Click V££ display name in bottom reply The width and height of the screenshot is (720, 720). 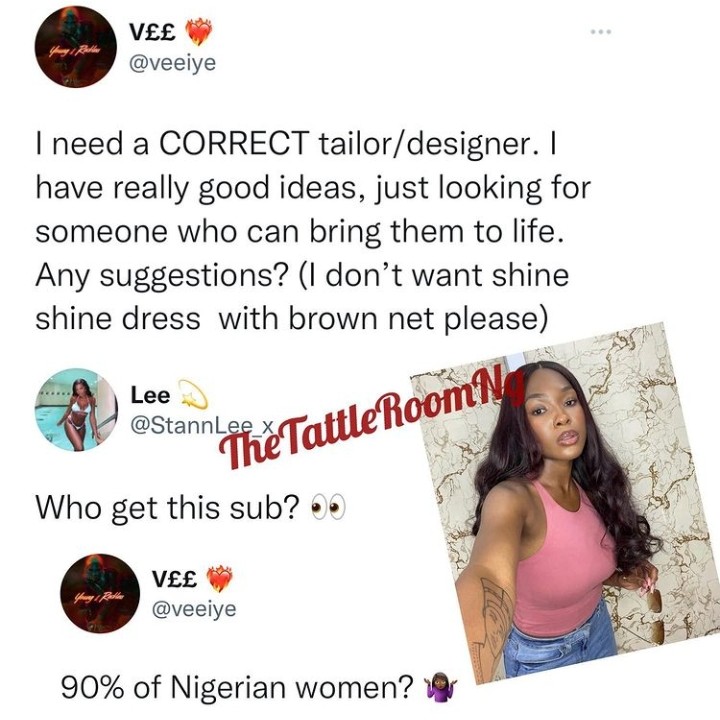point(174,578)
